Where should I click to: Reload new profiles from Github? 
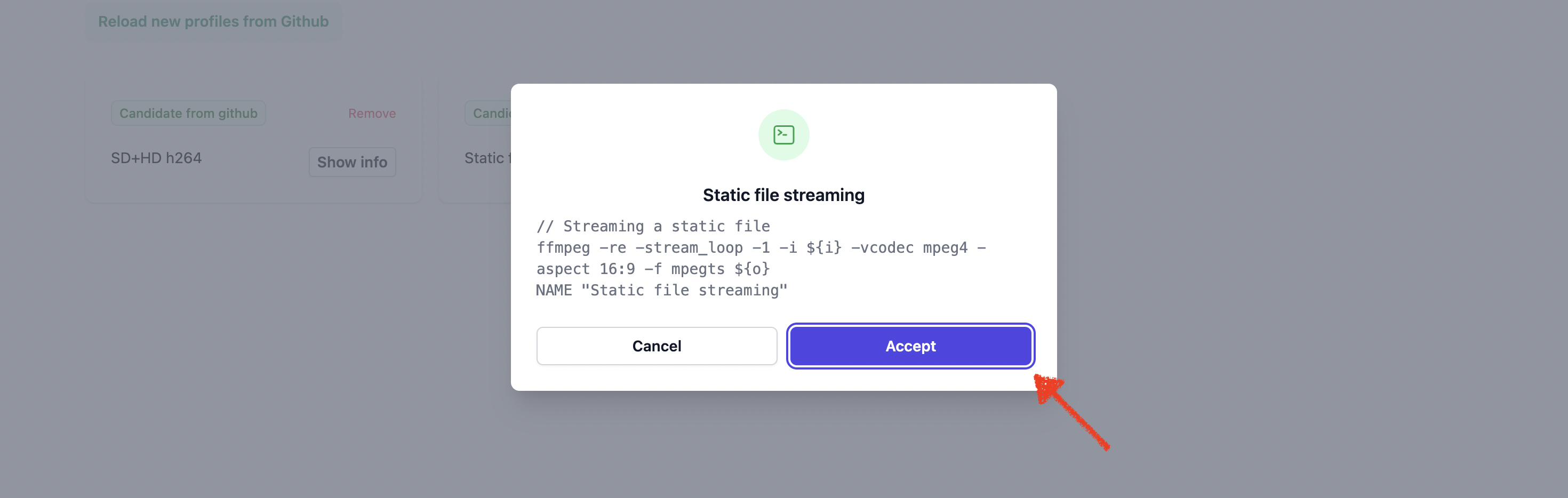pyautogui.click(x=213, y=21)
